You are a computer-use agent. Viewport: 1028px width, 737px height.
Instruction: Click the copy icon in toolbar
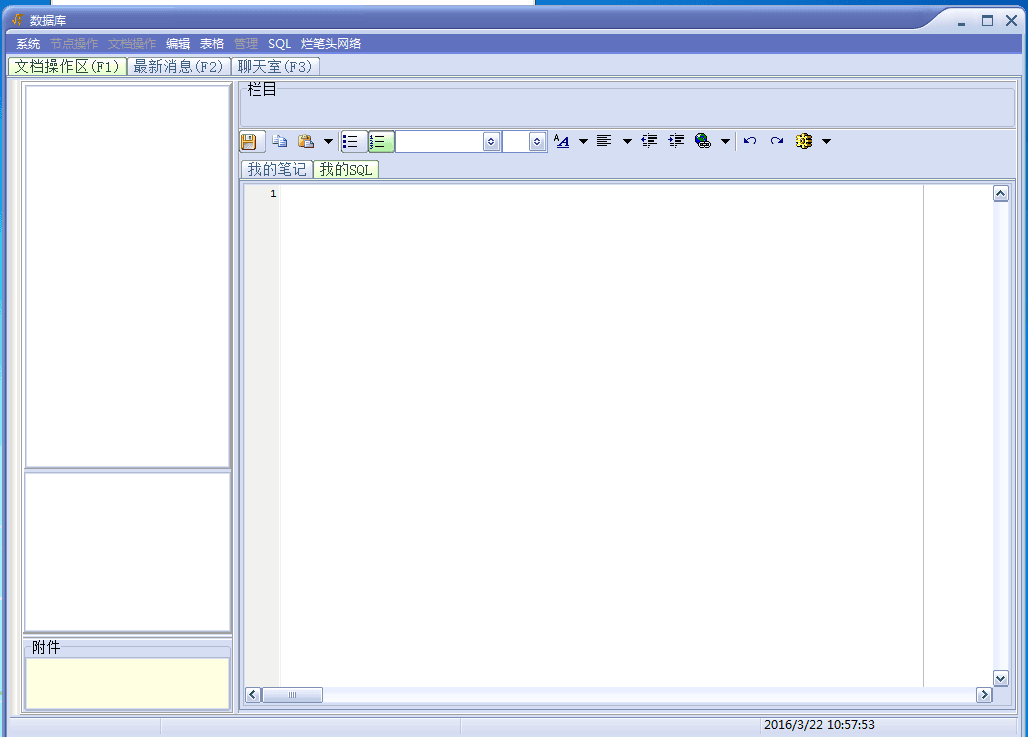pos(279,141)
